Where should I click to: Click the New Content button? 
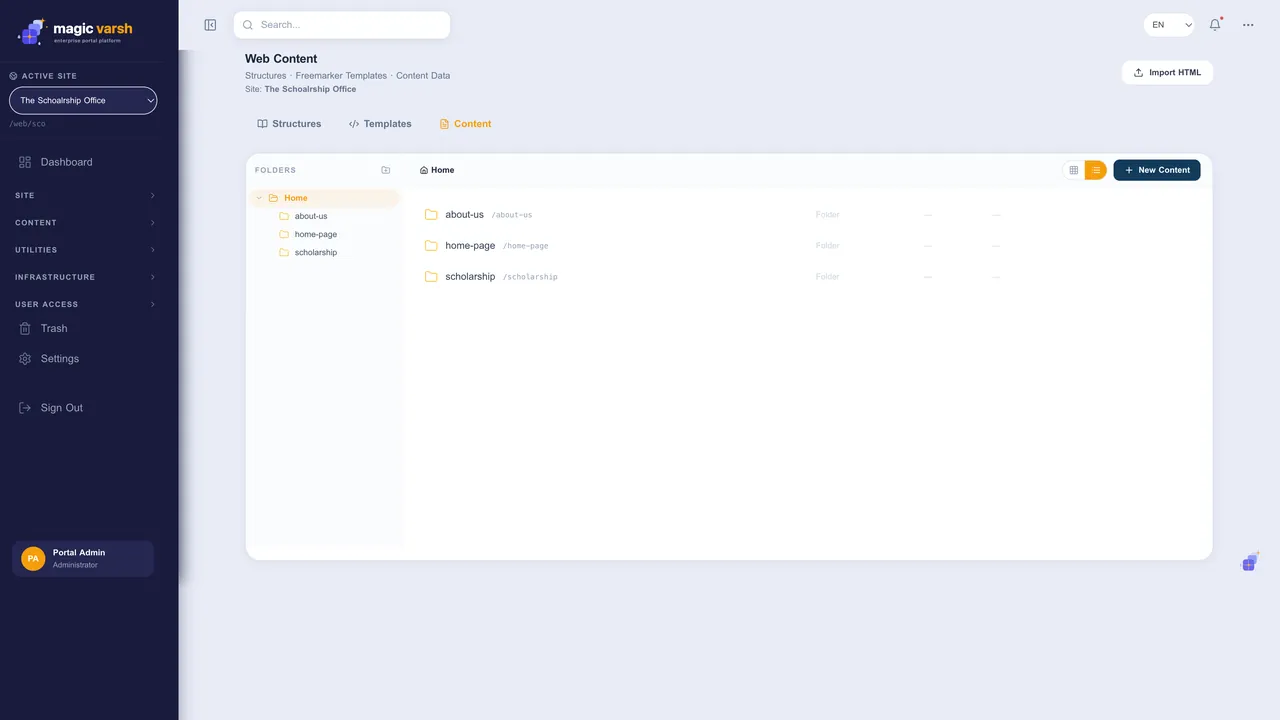[x=1157, y=170]
